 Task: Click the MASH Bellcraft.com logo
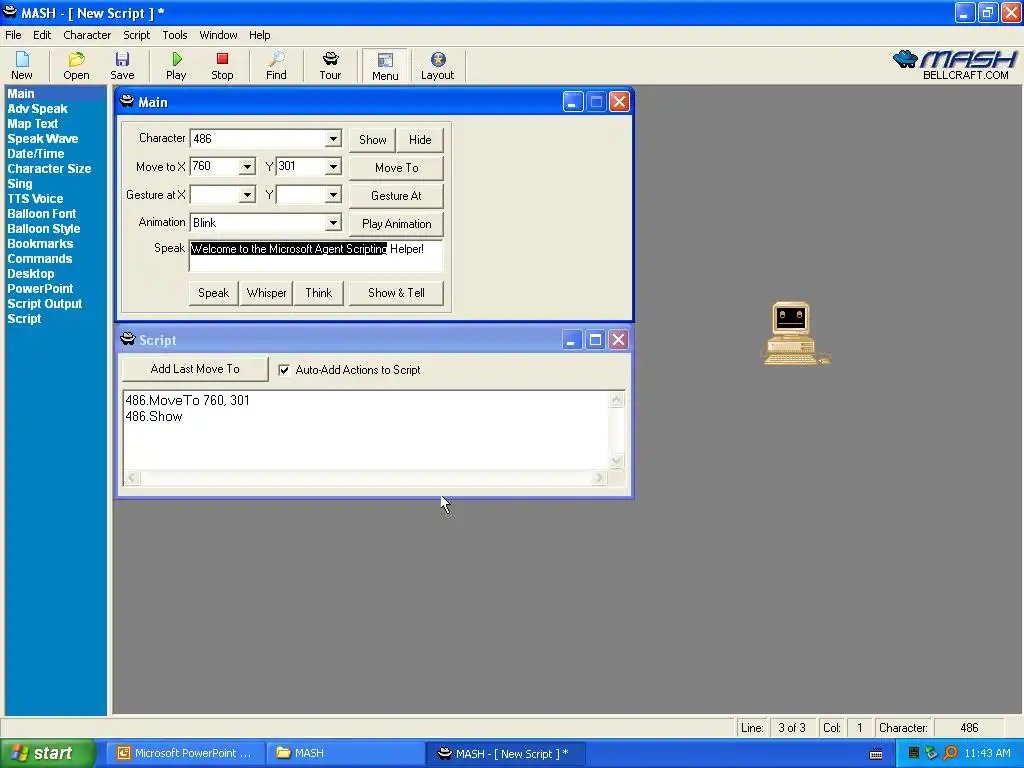click(x=955, y=65)
